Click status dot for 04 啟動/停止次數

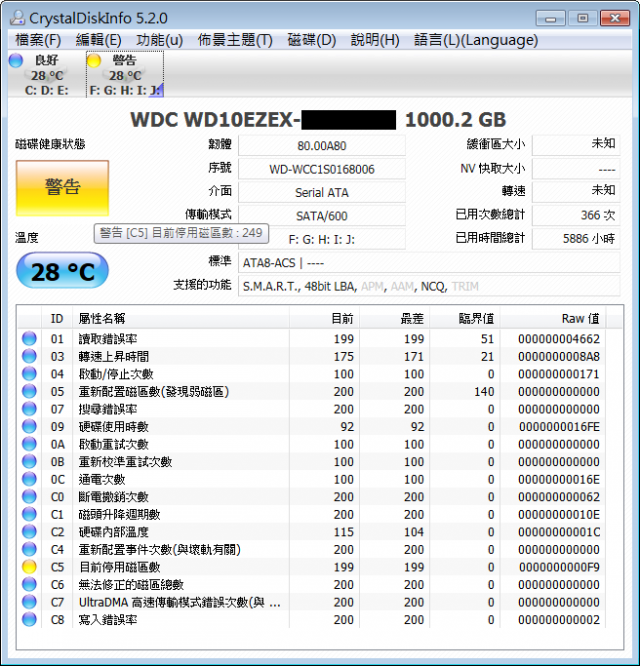point(29,373)
